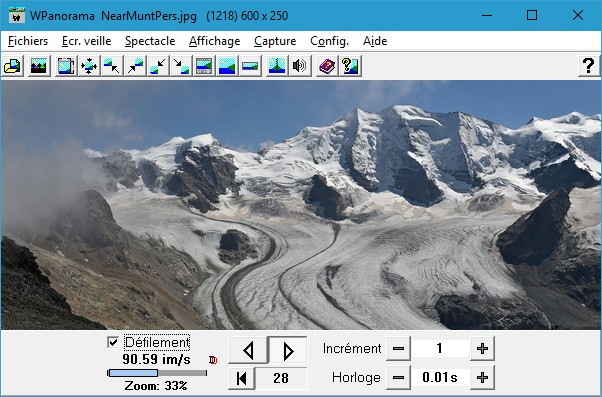
Task: Decrease Horloge with minus button
Action: pyautogui.click(x=398, y=377)
